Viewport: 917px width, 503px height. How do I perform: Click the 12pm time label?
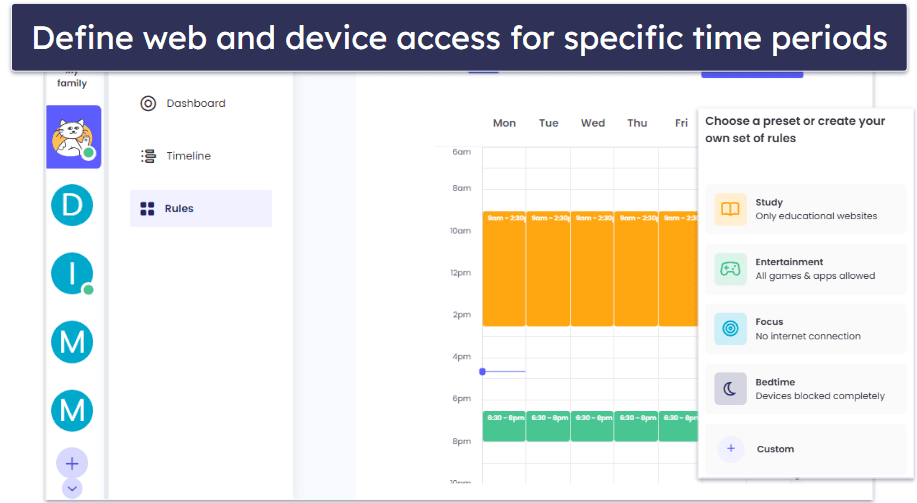(x=460, y=273)
